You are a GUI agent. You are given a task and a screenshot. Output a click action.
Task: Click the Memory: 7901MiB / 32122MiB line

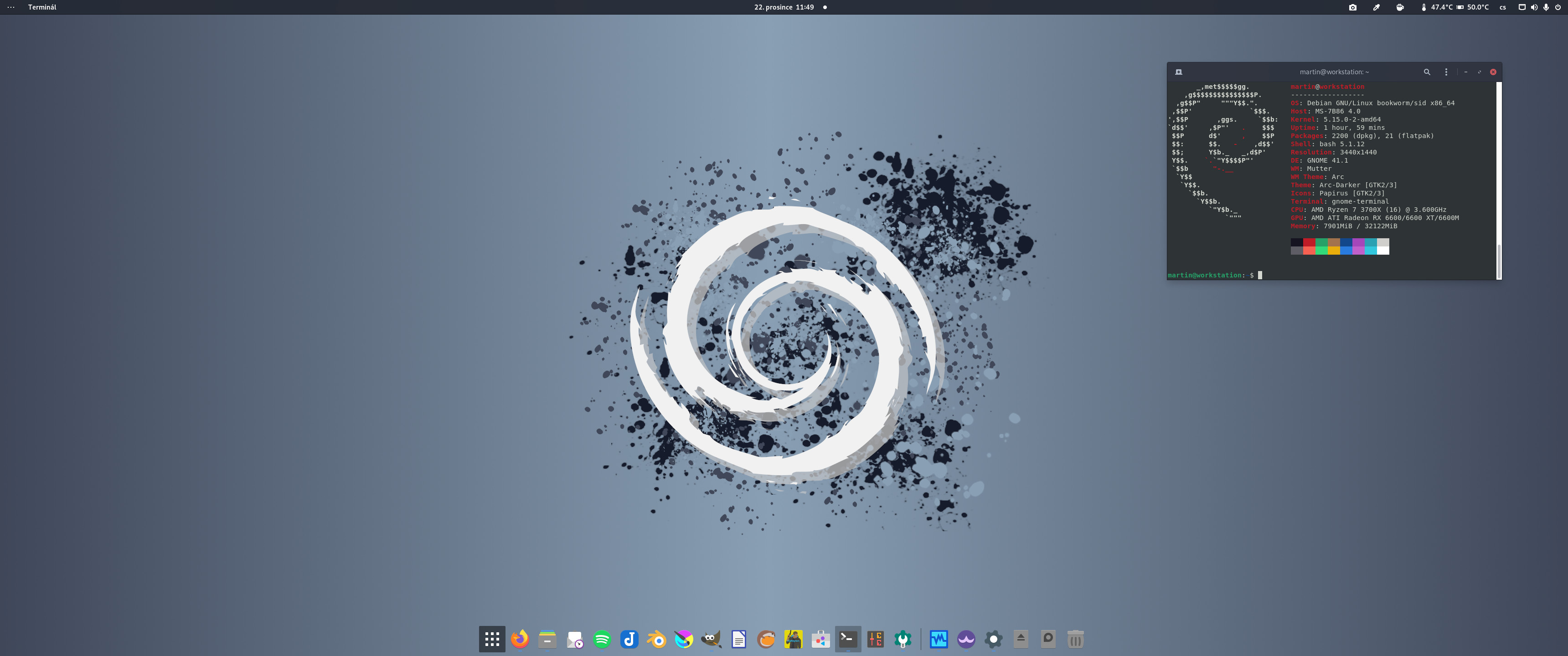coord(1343,226)
